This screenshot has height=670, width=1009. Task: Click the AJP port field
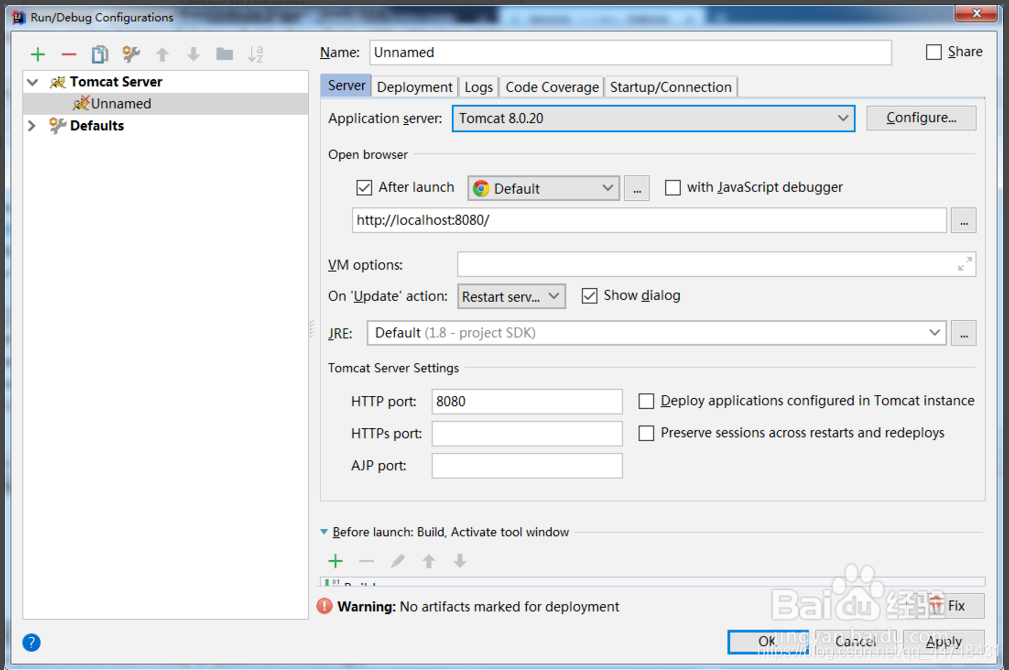[527, 466]
